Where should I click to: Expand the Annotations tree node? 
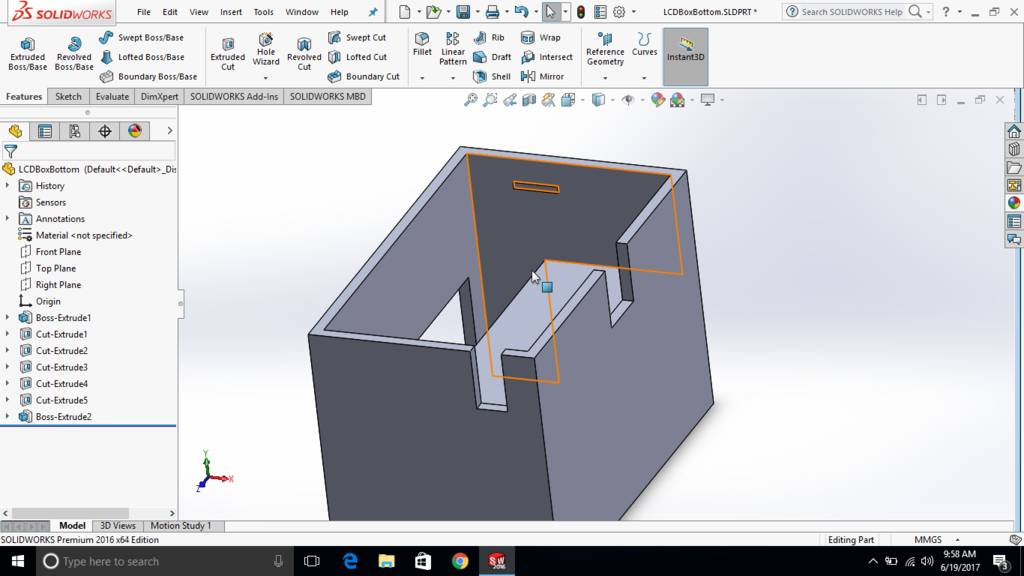coord(8,218)
